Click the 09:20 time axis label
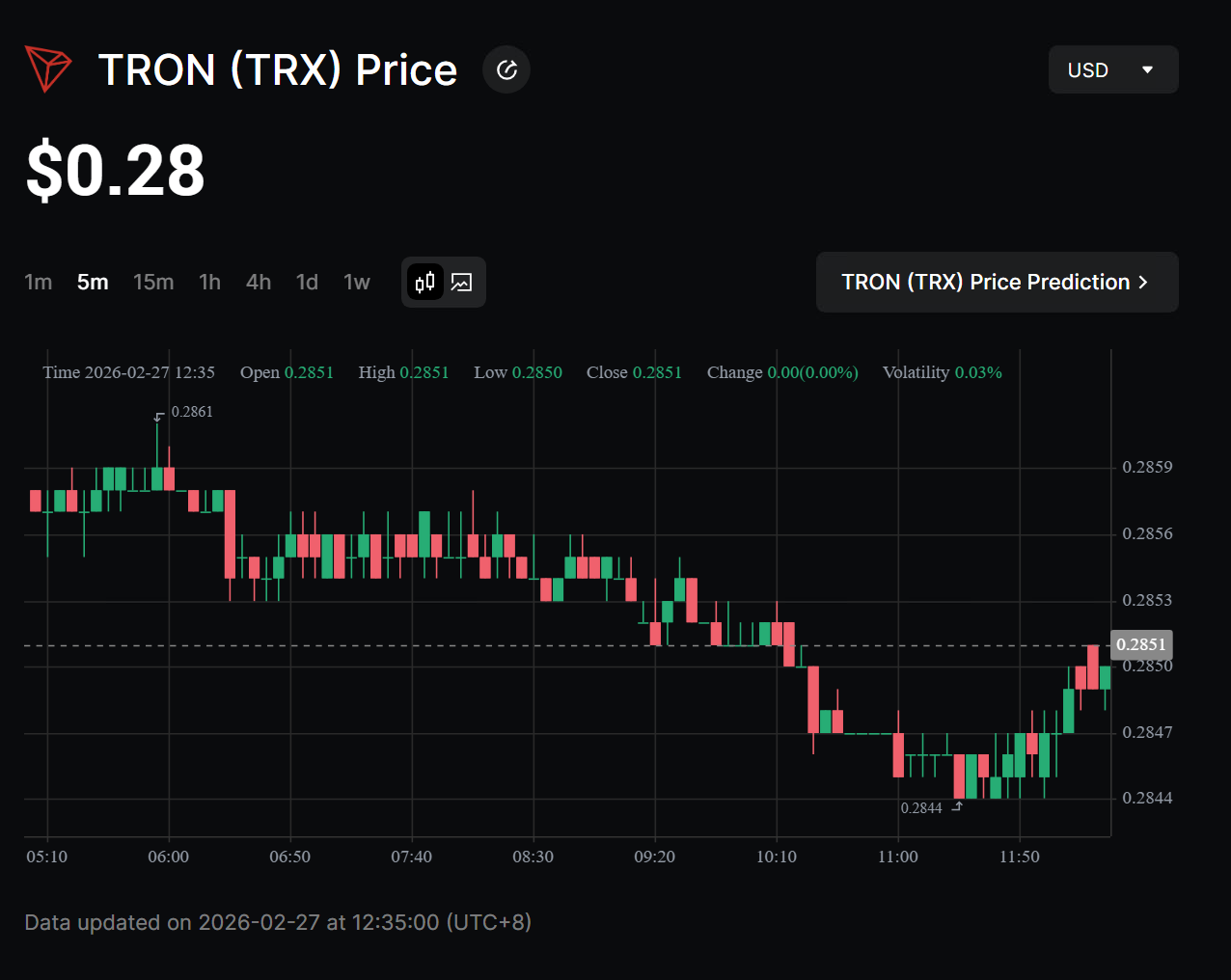Viewport: 1231px width, 980px height. tap(654, 857)
